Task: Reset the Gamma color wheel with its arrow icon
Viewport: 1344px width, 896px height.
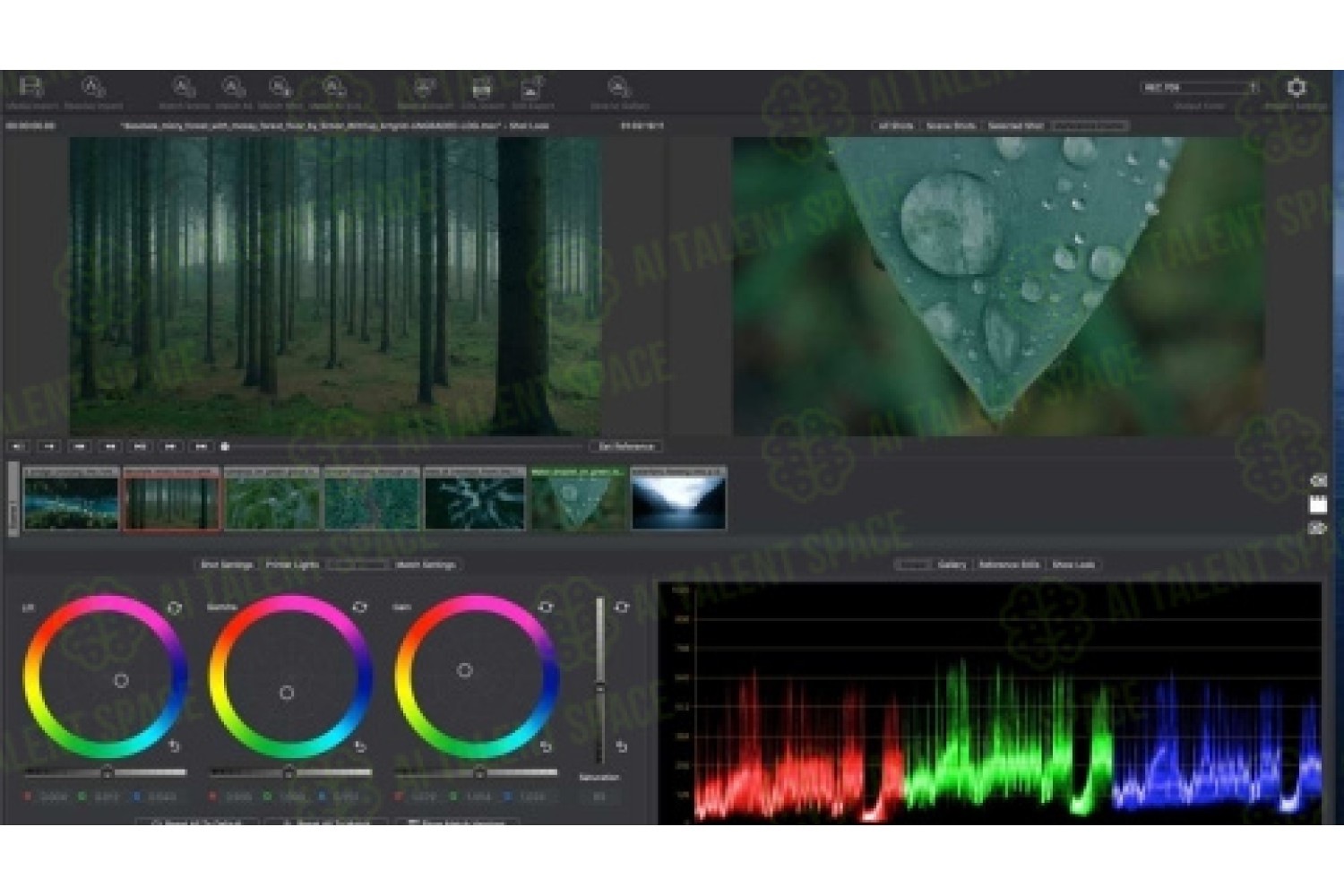Action: click(x=360, y=745)
